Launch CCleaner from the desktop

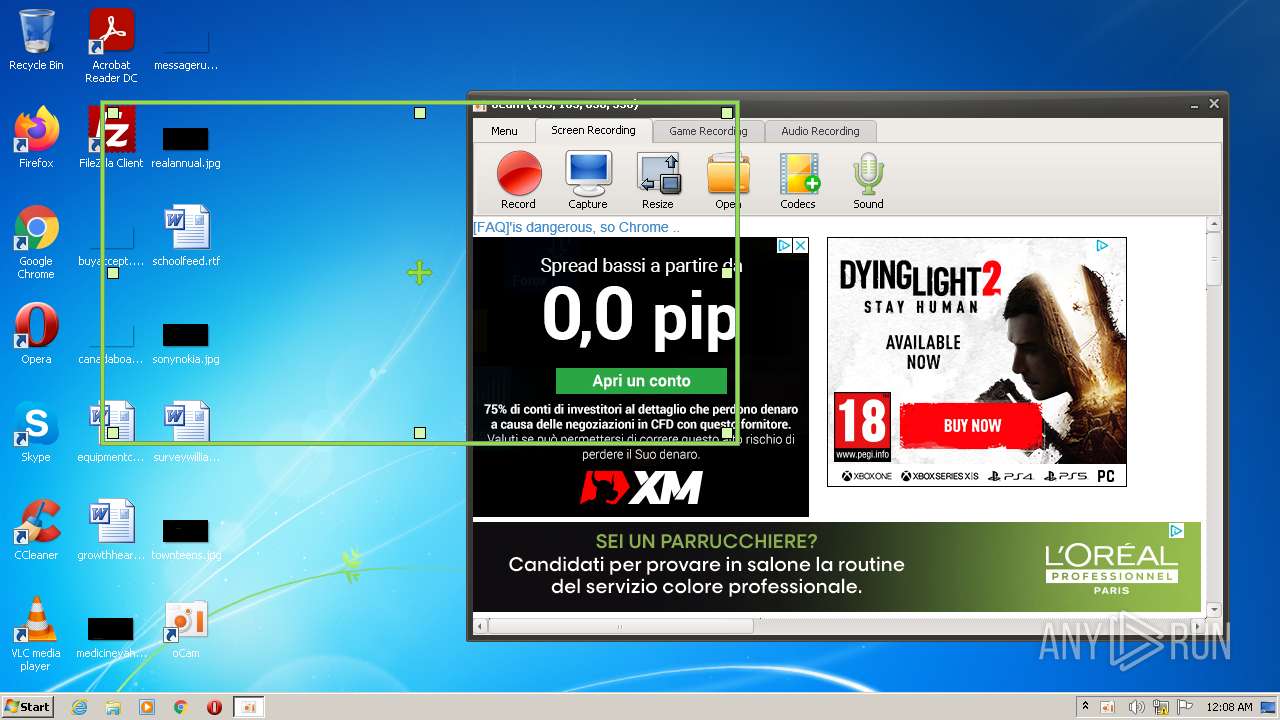click(36, 531)
